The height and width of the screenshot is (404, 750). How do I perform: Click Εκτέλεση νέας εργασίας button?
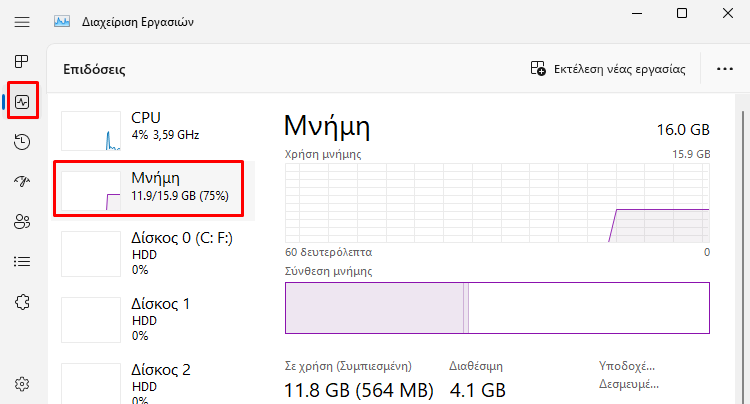click(608, 69)
